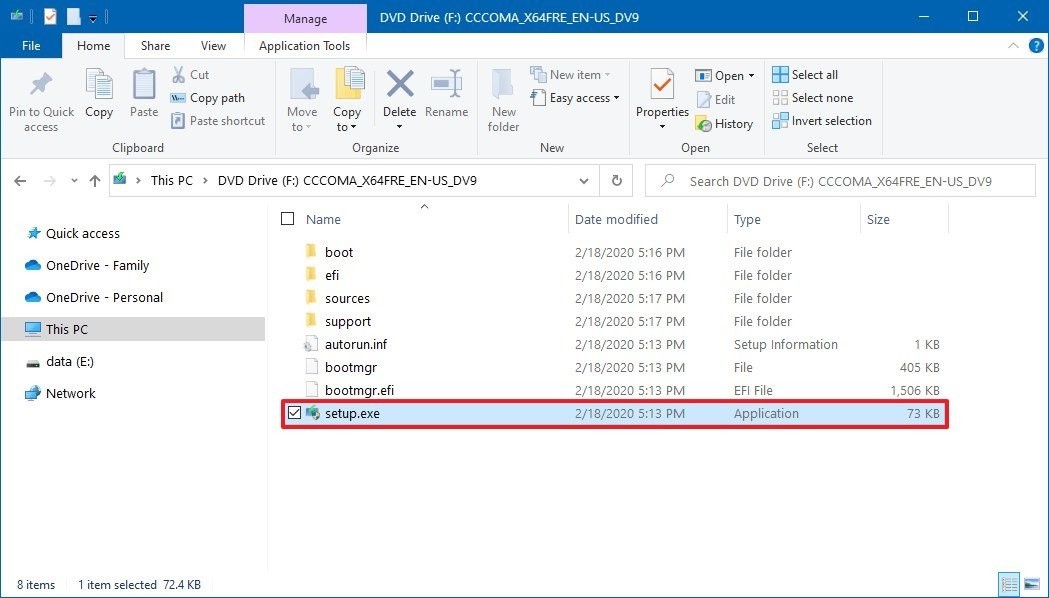
Task: Open the Application Tools tab
Action: pyautogui.click(x=304, y=45)
